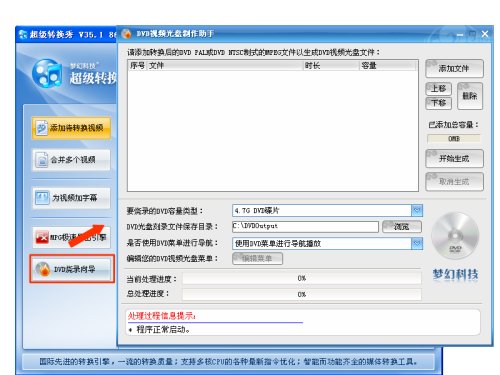Click the flame icon in title bar
Screen dimensions: 500x375
[127, 34]
